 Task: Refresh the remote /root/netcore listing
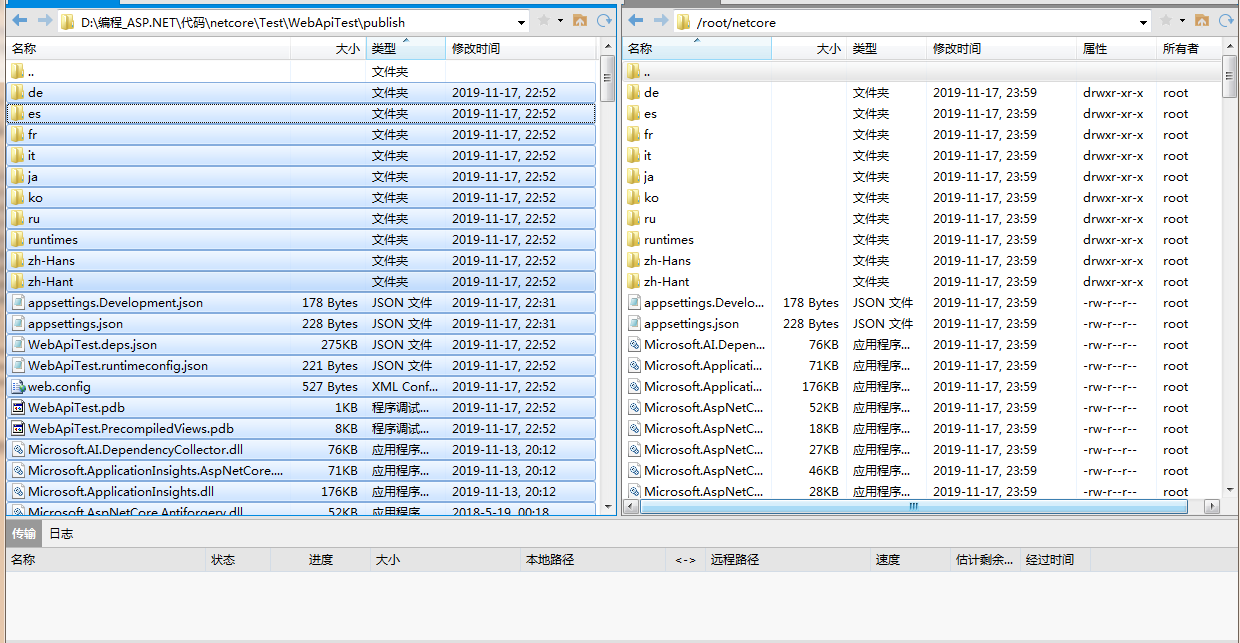pos(1225,21)
